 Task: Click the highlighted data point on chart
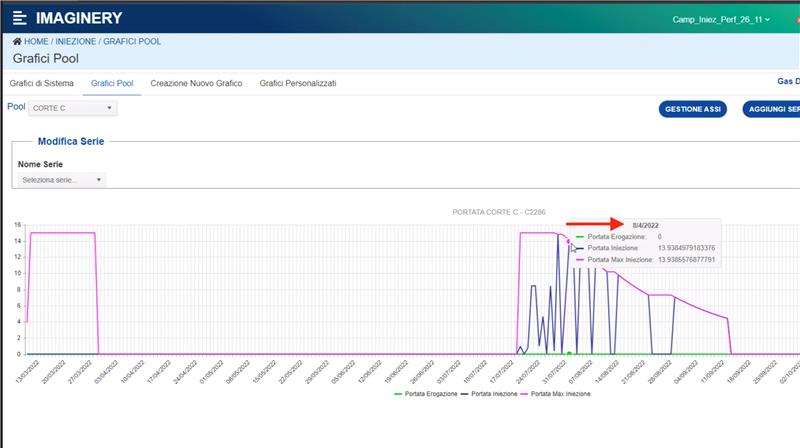click(568, 242)
